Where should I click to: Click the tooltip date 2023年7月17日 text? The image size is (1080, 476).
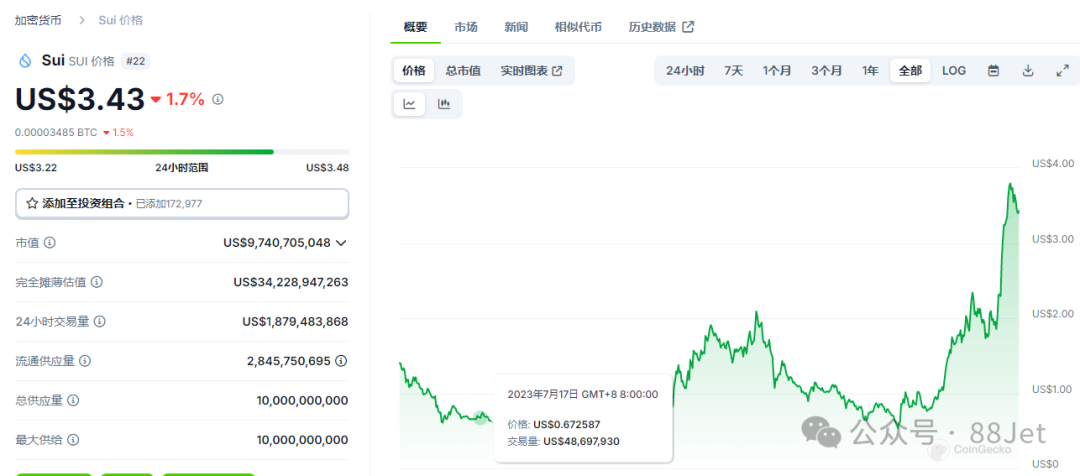tap(541, 395)
